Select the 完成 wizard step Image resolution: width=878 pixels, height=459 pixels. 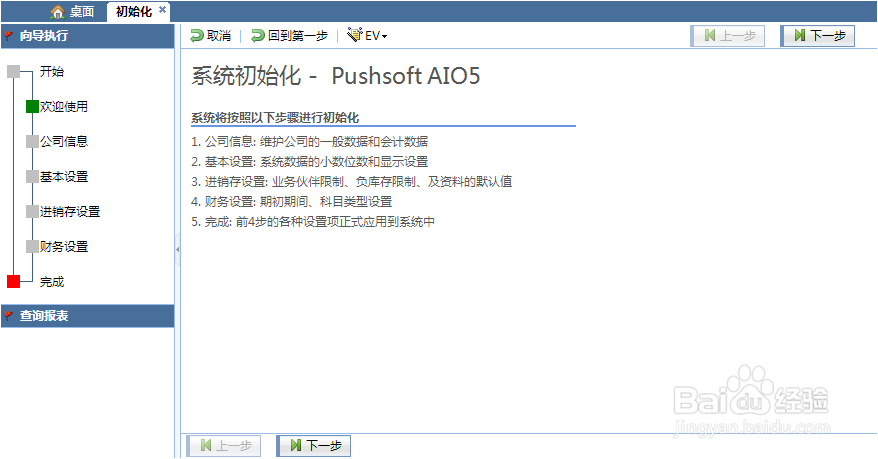(52, 282)
